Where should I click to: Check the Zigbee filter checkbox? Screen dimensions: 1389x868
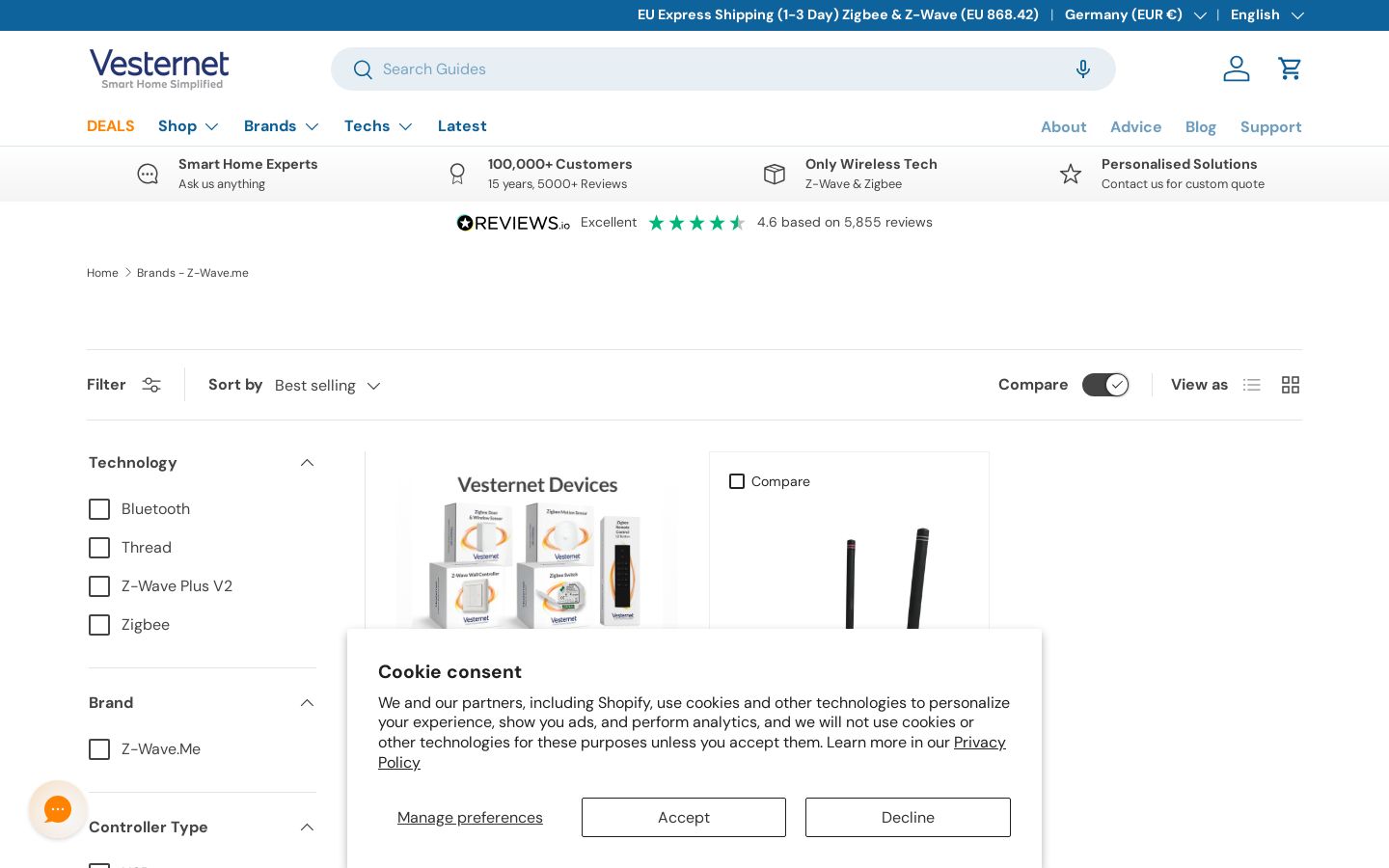[99, 625]
